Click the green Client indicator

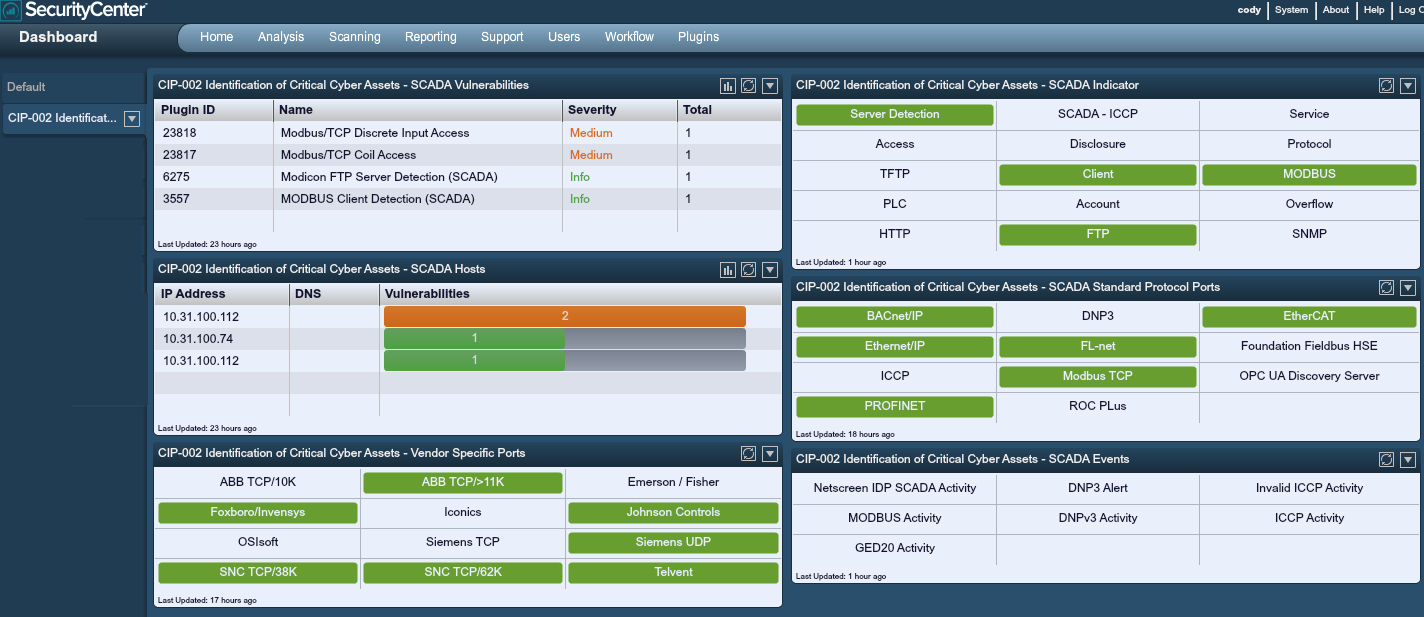(x=1098, y=175)
